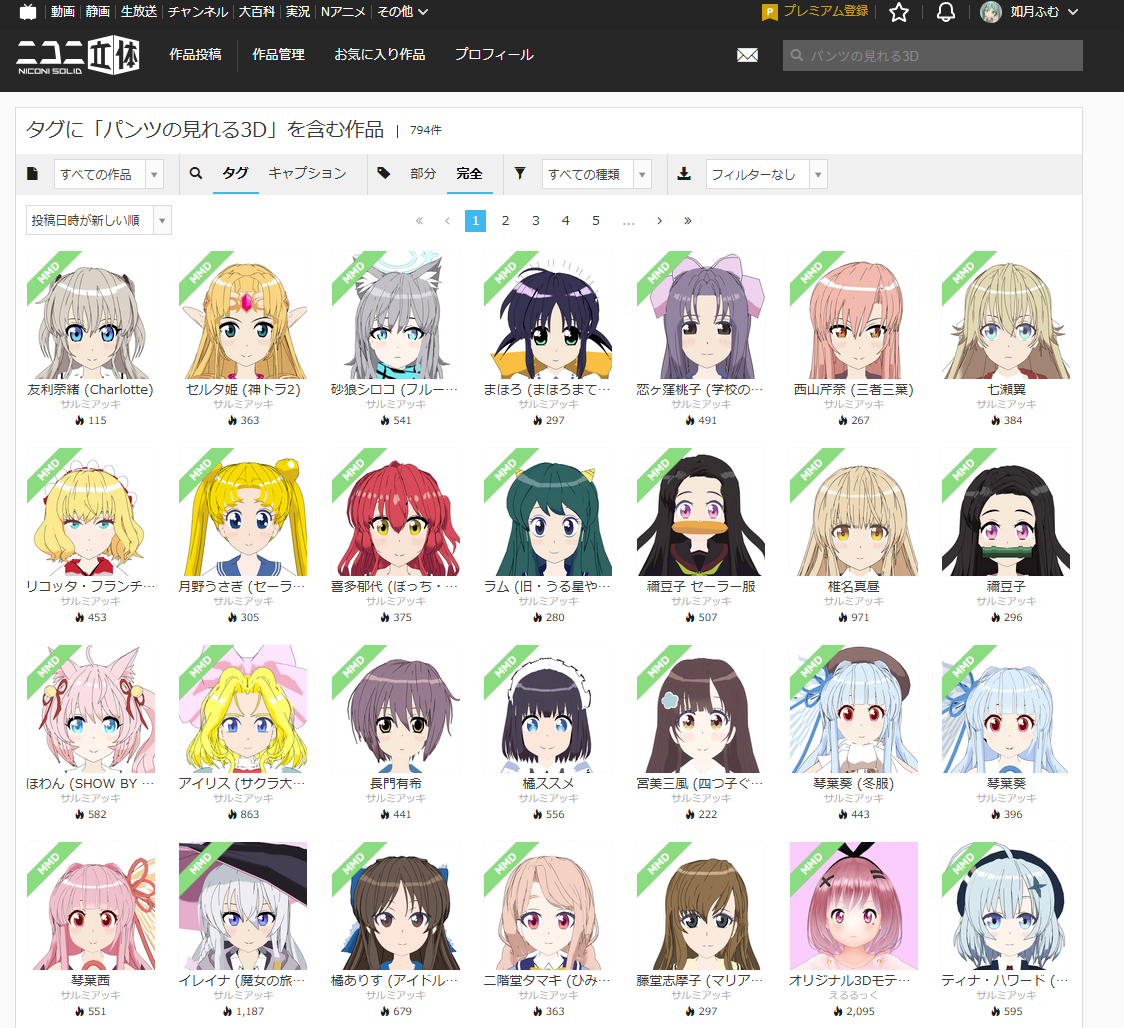The image size is (1124, 1028).
Task: Click 琴葉茜 title link
Action: click(90, 980)
